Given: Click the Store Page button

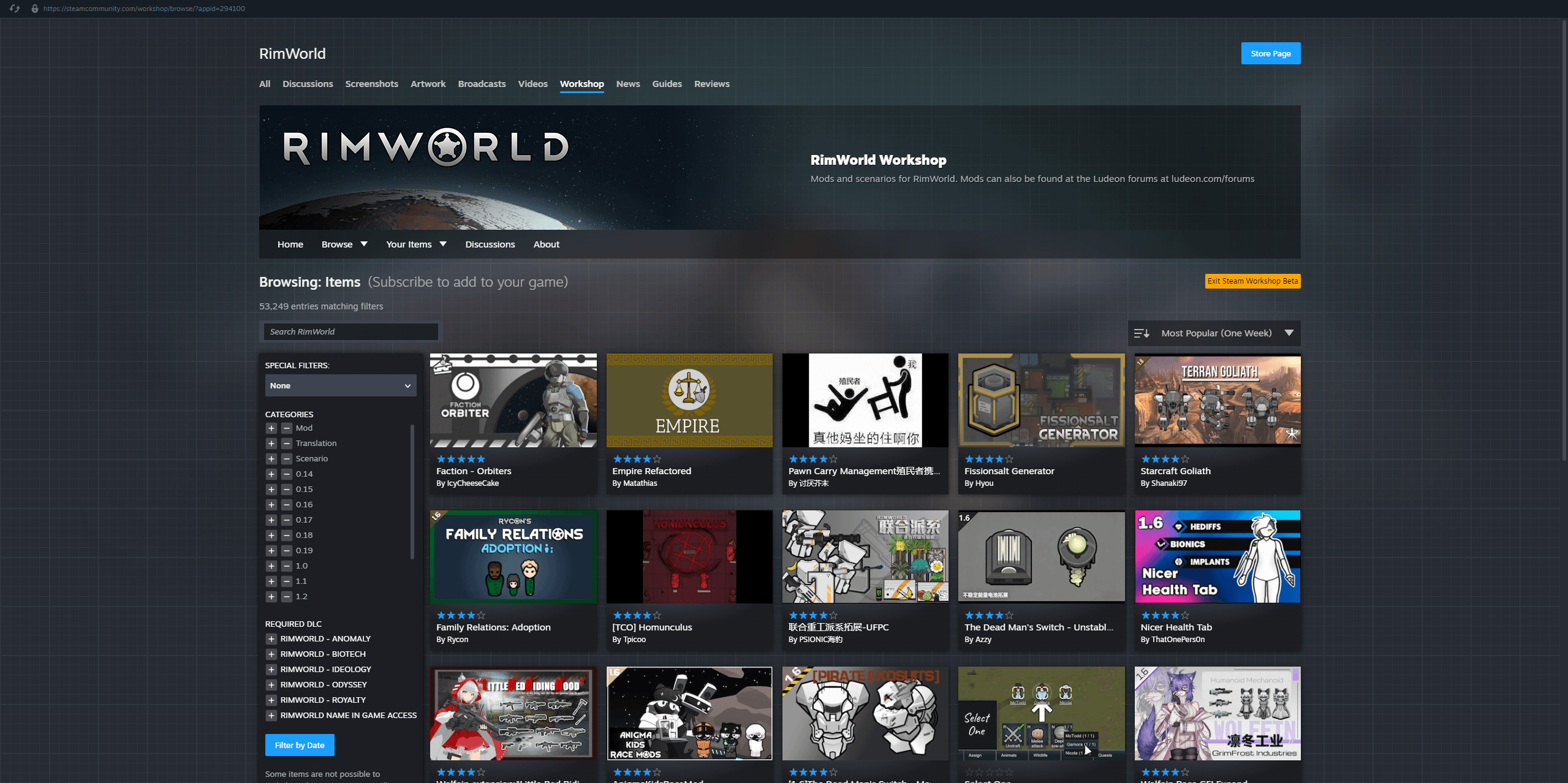Looking at the screenshot, I should (x=1270, y=54).
